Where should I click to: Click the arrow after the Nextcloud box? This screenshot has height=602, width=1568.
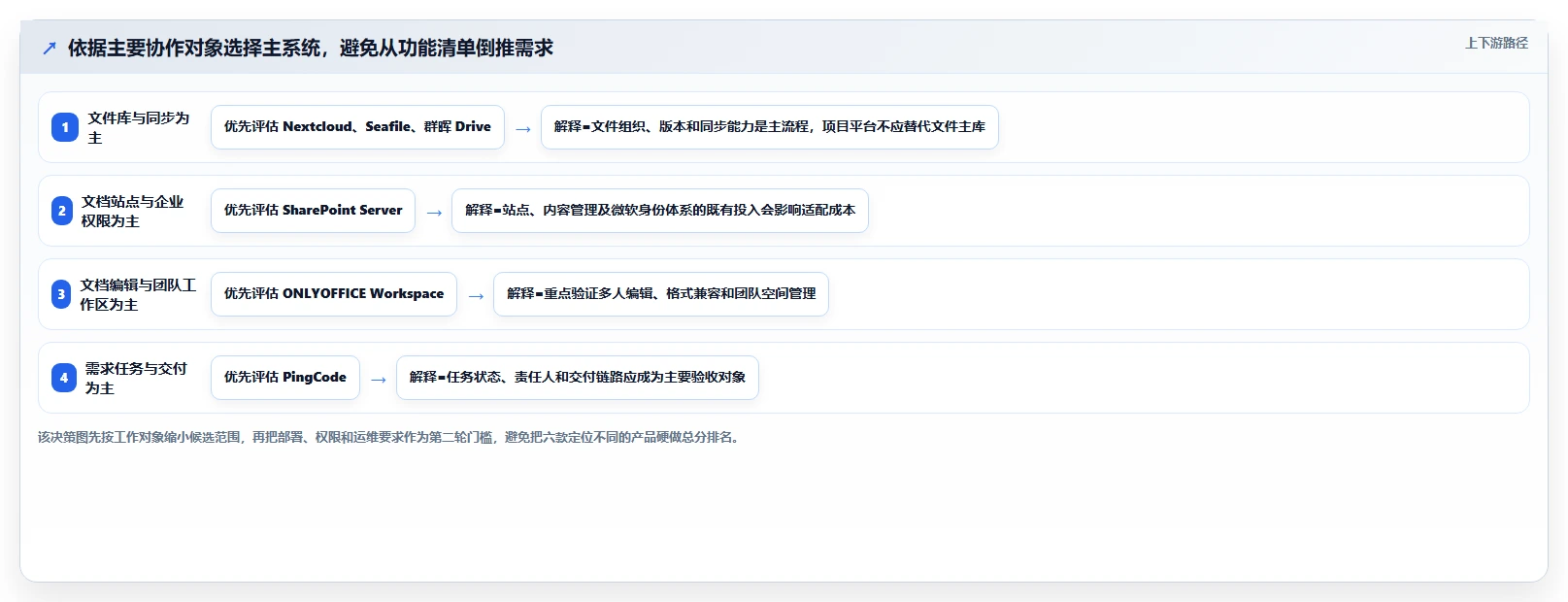[x=523, y=129]
